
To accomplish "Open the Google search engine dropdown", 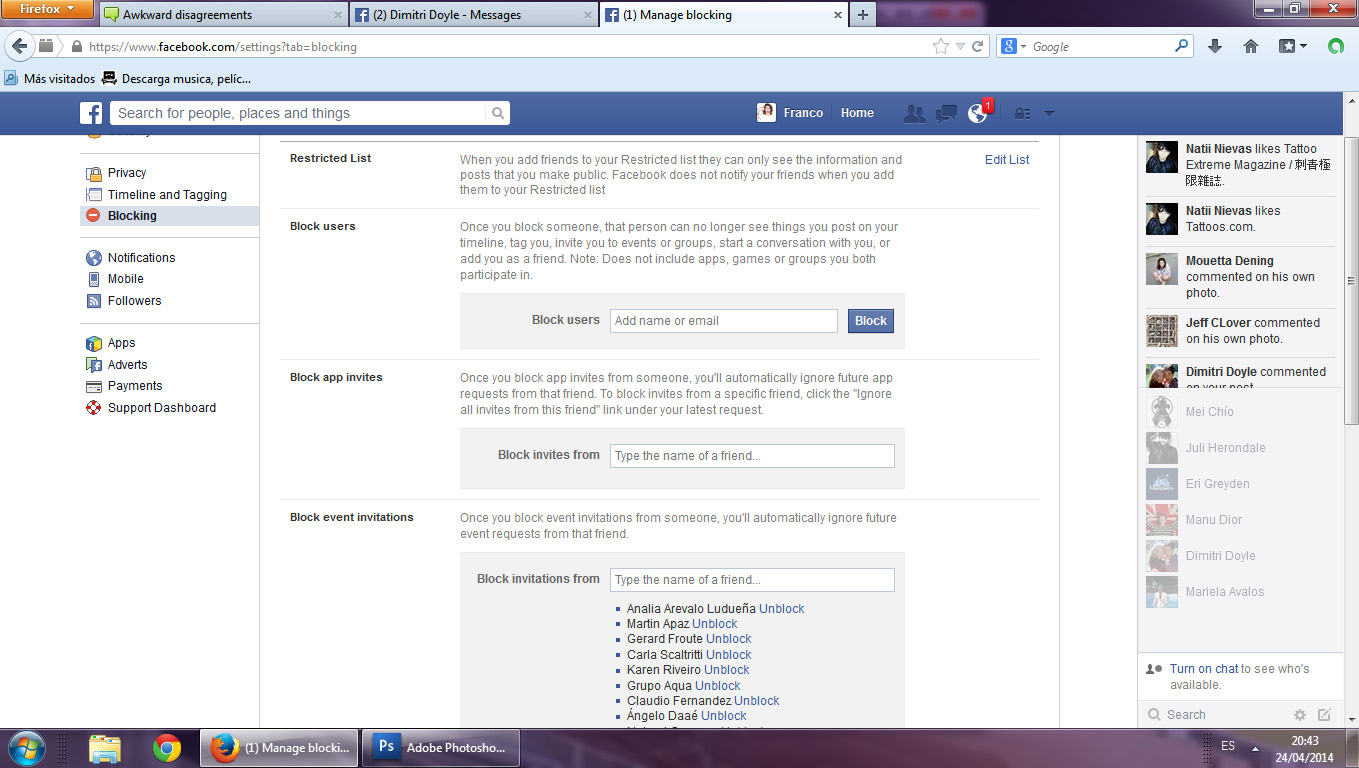I will coord(1012,47).
